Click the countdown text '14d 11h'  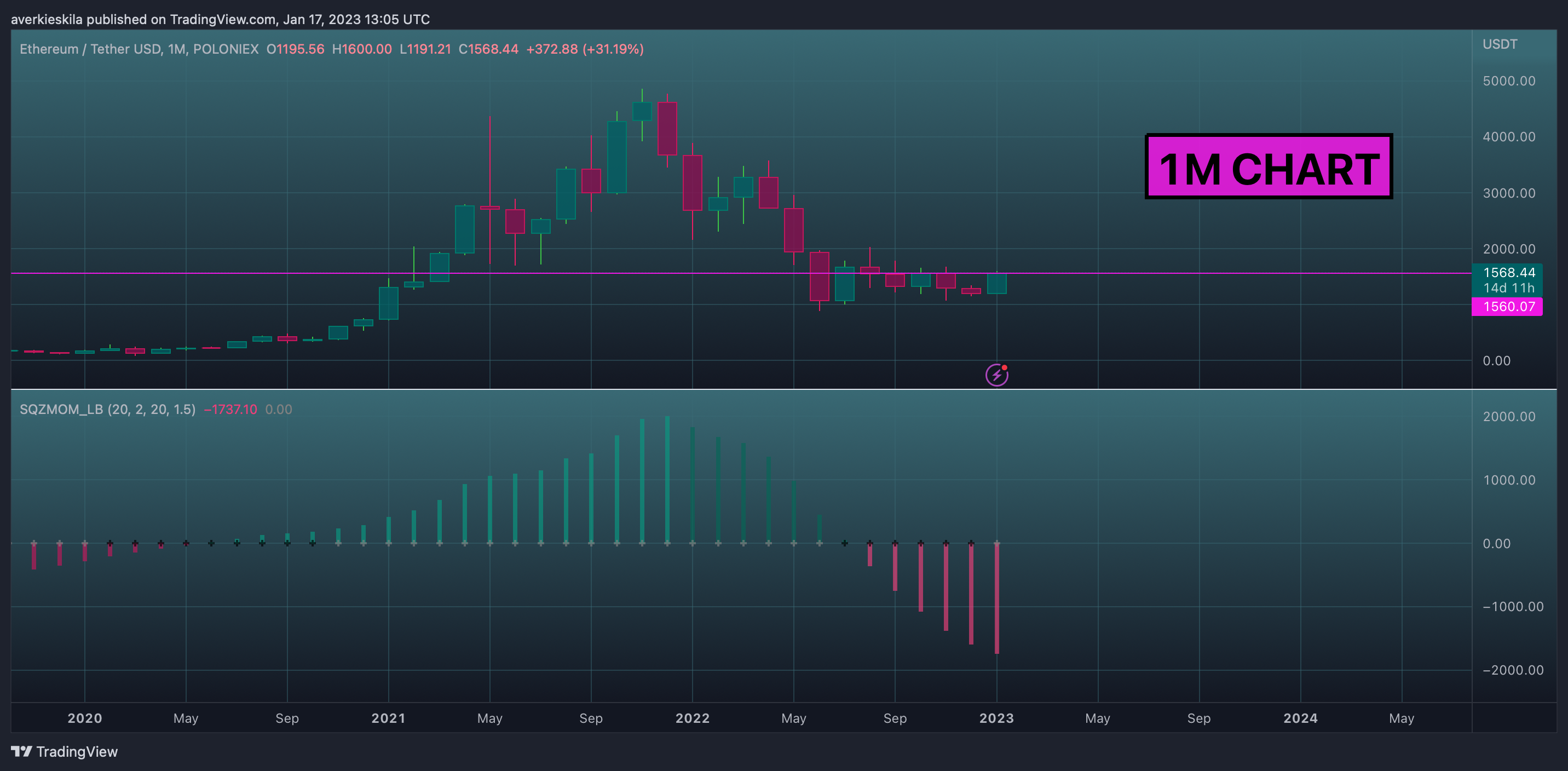[x=1509, y=287]
